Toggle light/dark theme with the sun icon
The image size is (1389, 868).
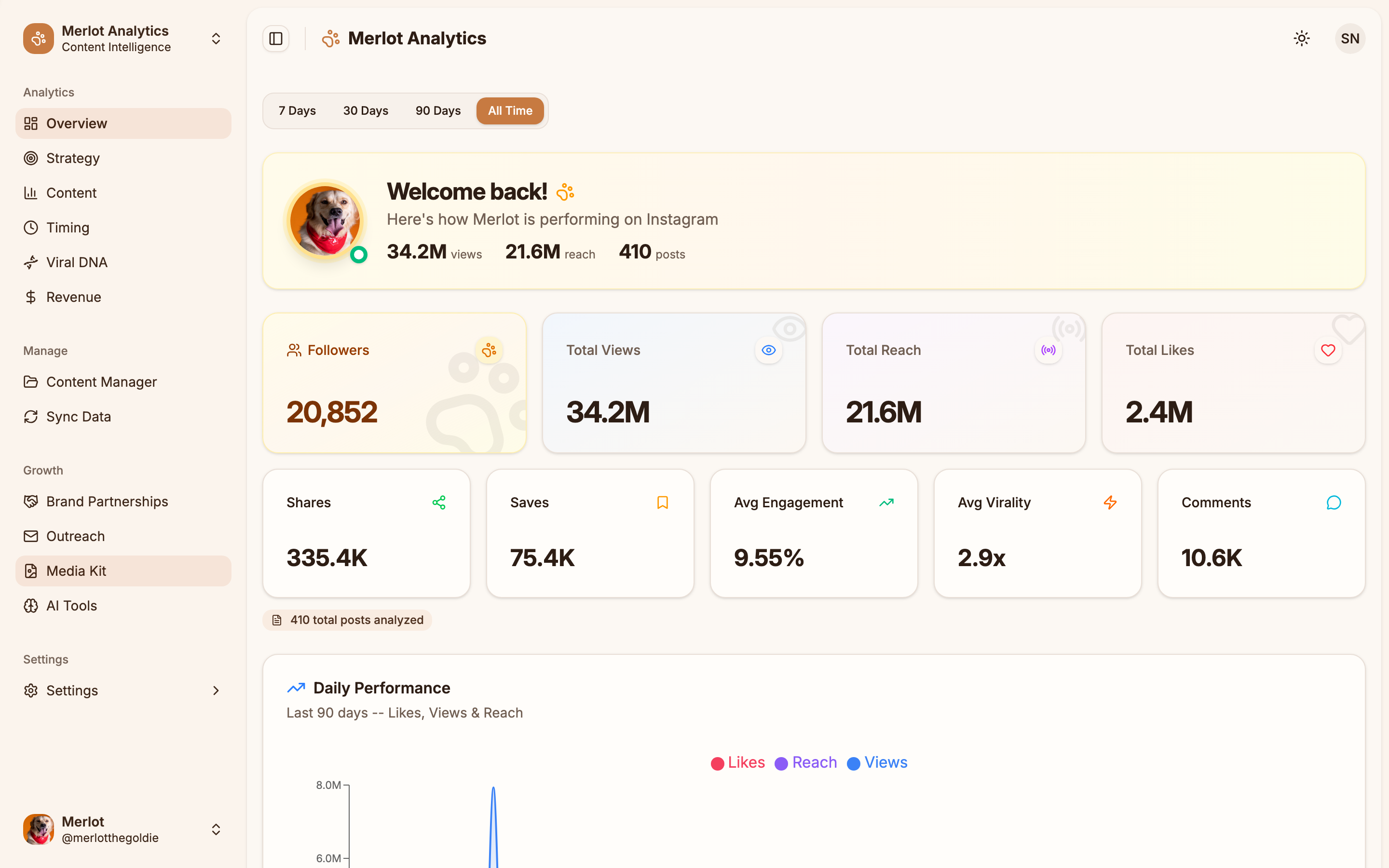coord(1302,39)
